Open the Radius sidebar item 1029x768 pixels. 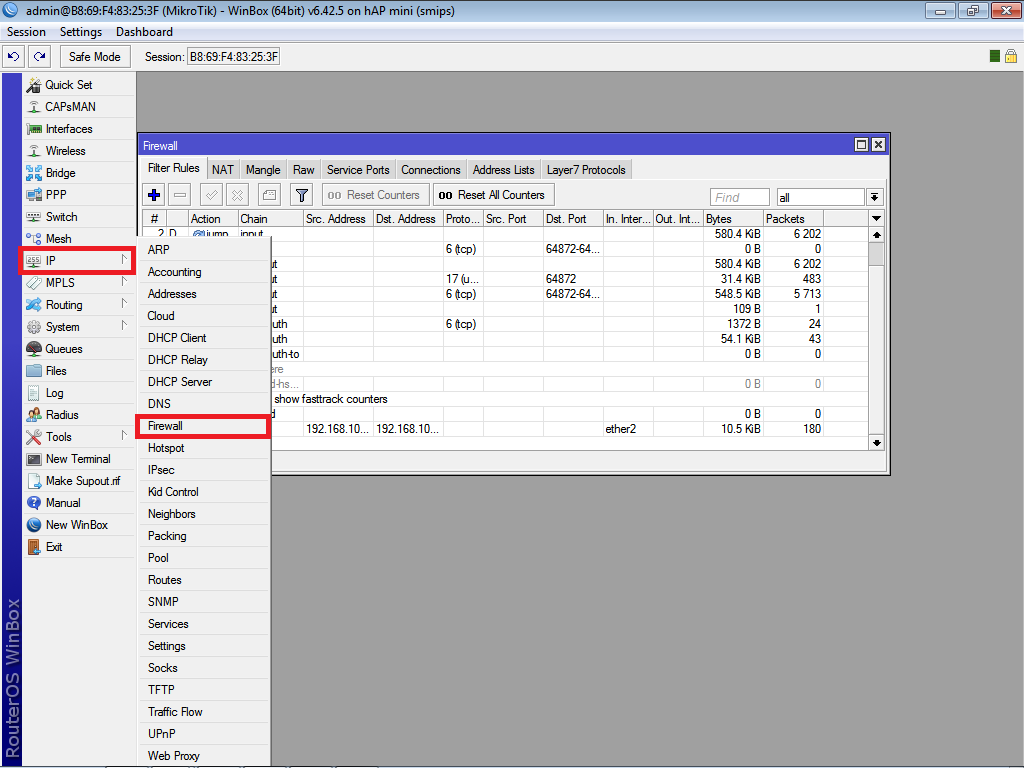pyautogui.click(x=79, y=415)
